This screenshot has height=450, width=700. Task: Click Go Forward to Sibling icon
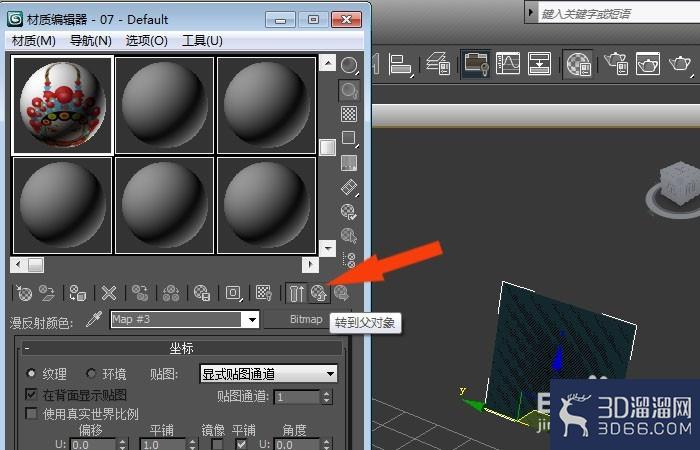[x=342, y=293]
